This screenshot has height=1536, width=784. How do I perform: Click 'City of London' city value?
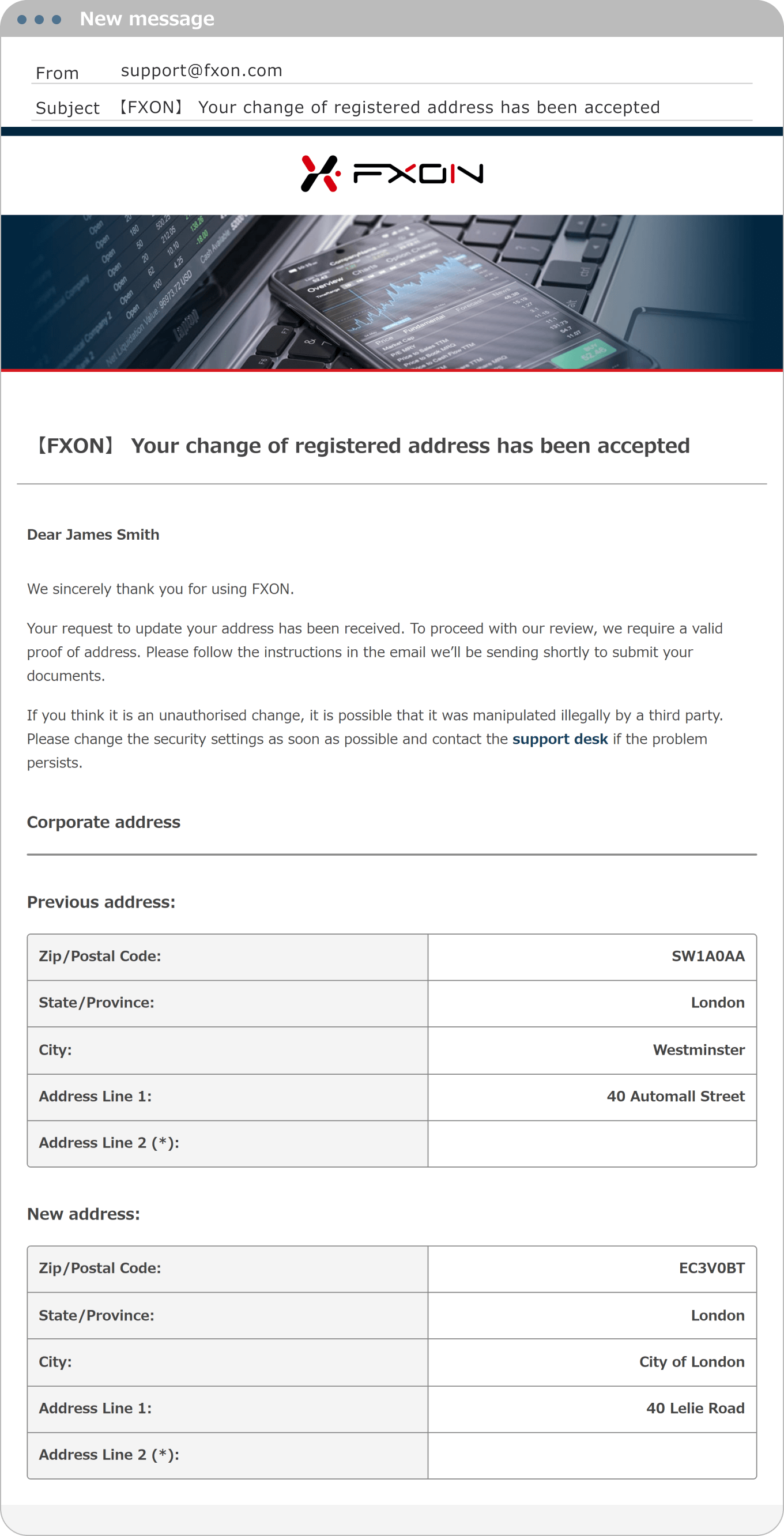pyautogui.click(x=692, y=1361)
